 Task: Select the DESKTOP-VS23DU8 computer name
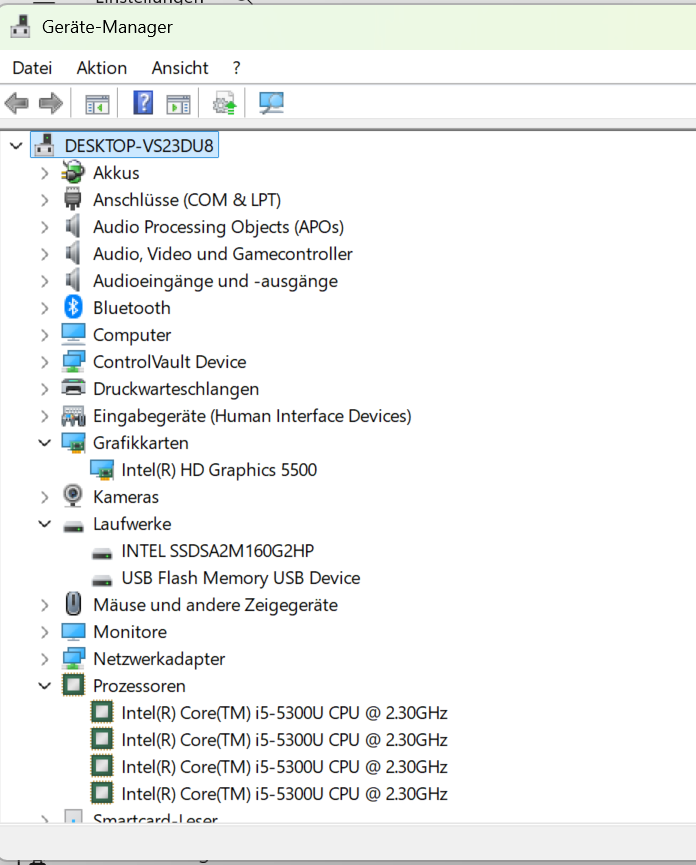coord(139,146)
